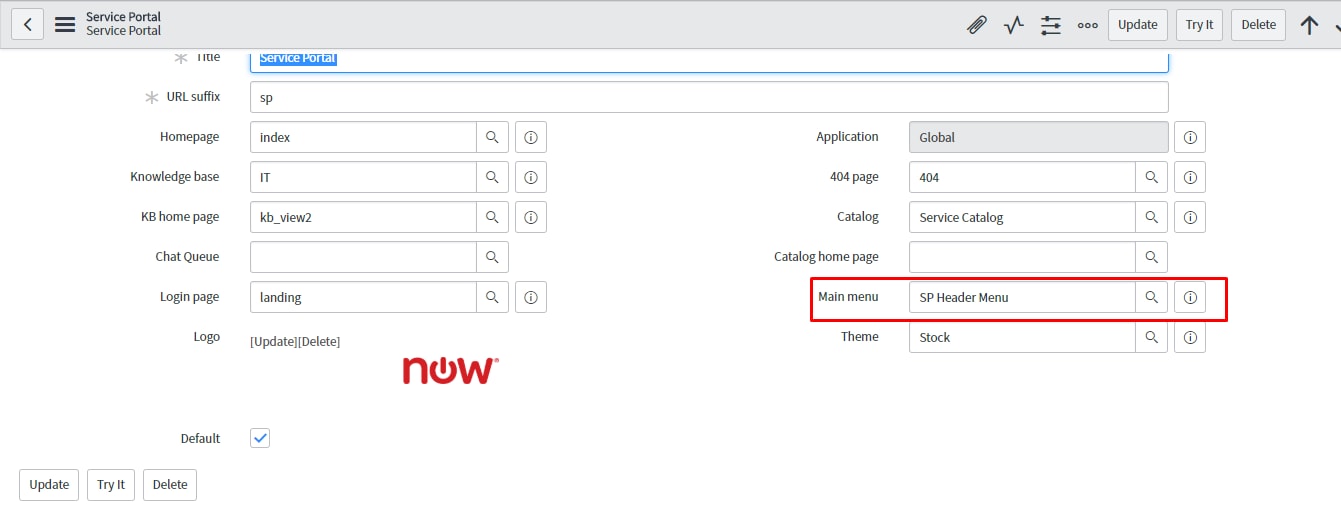Click the Update button in header

[1137, 25]
